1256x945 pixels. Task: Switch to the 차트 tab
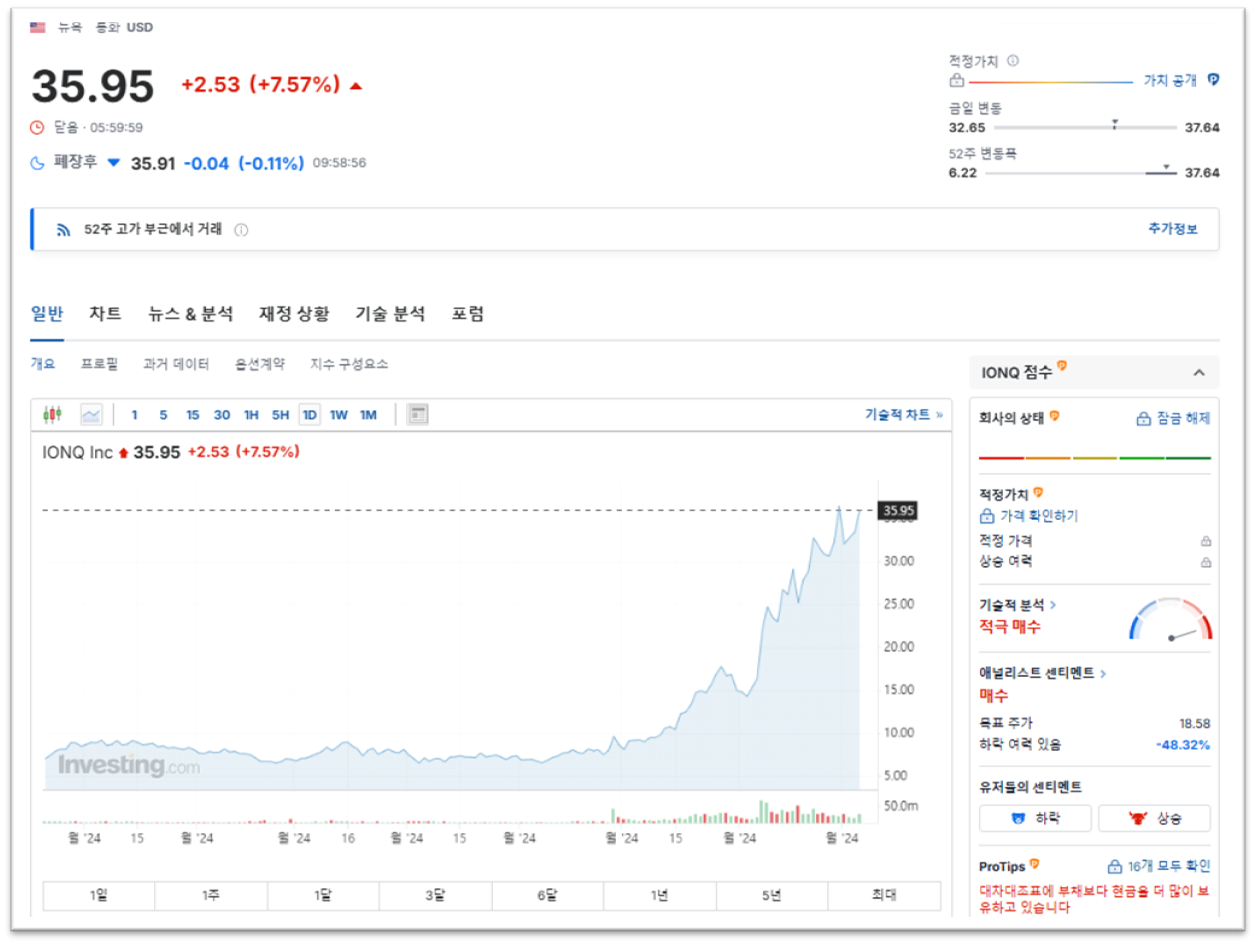click(105, 314)
